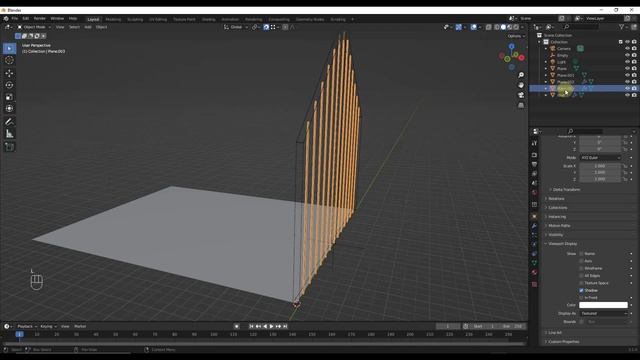The width and height of the screenshot is (640, 360).
Task: Open the Output properties tab
Action: pos(534,164)
